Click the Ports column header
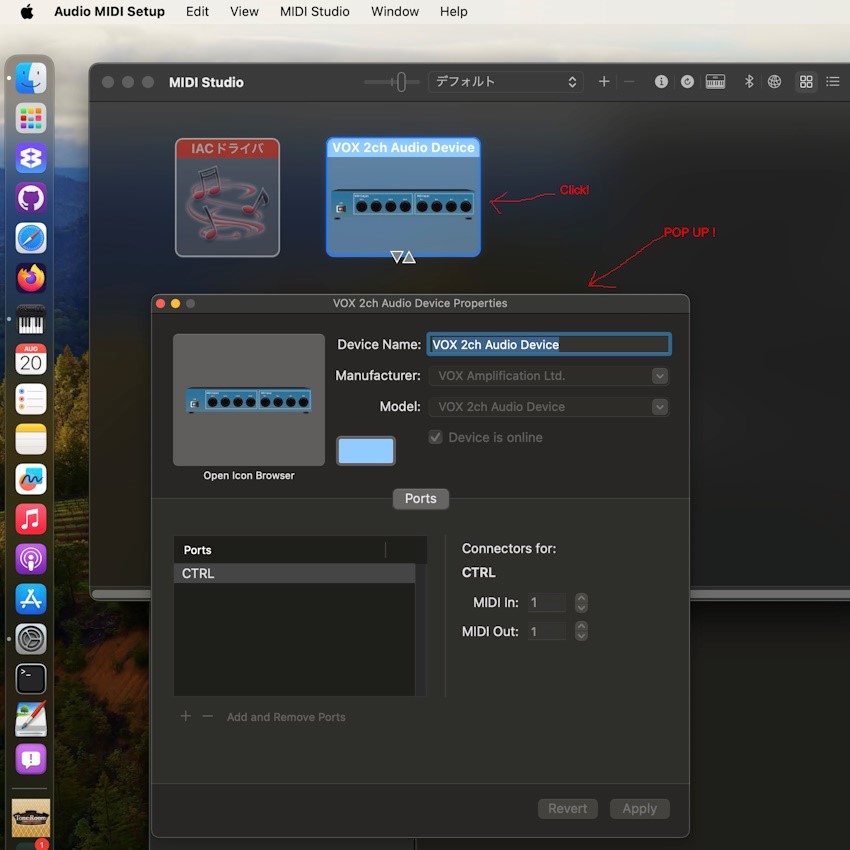 [x=280, y=550]
